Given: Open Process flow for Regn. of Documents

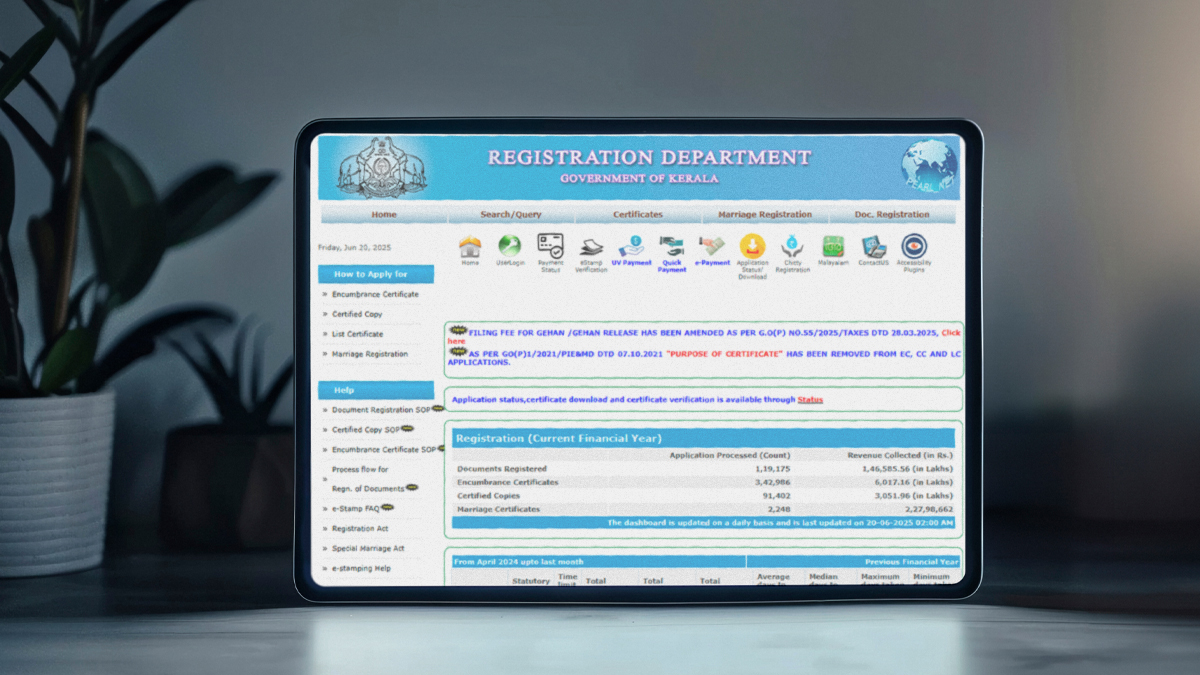Looking at the screenshot, I should [368, 479].
